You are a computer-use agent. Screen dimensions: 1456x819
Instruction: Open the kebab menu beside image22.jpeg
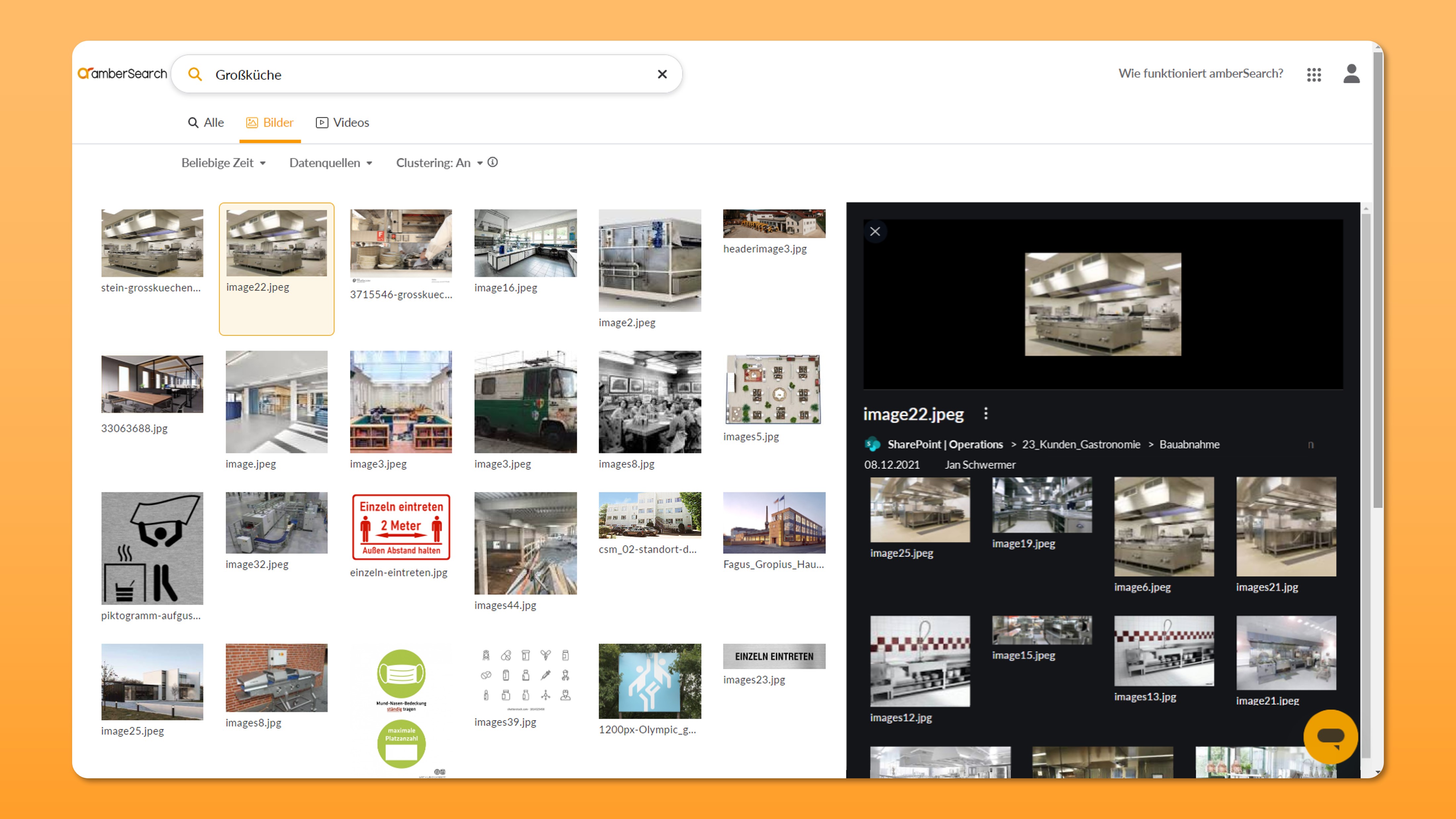pos(986,414)
